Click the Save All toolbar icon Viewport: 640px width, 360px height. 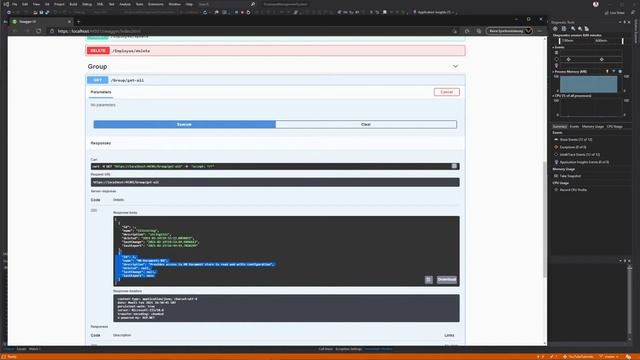click(47, 13)
